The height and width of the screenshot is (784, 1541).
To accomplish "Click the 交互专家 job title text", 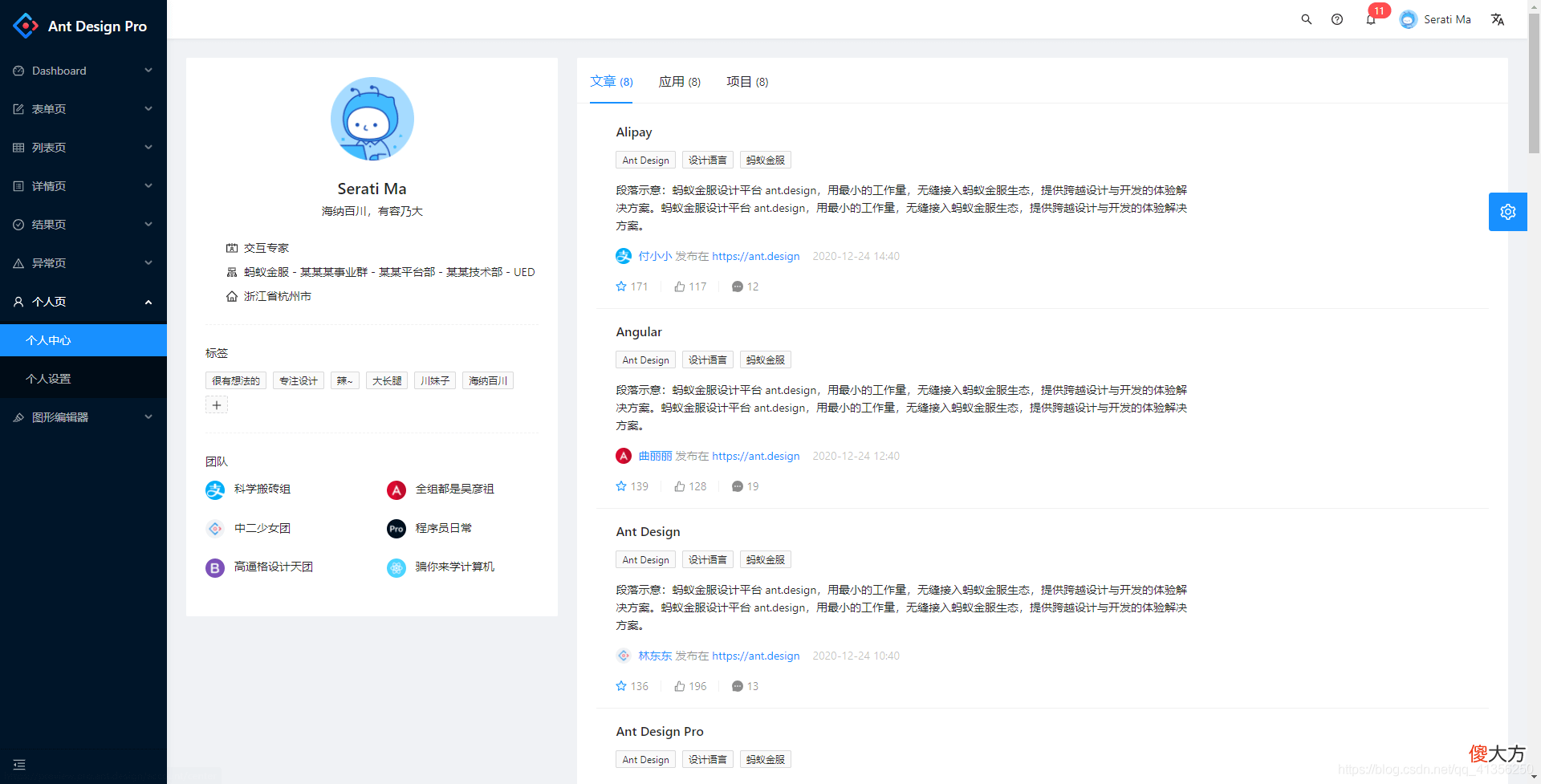I will coord(266,248).
